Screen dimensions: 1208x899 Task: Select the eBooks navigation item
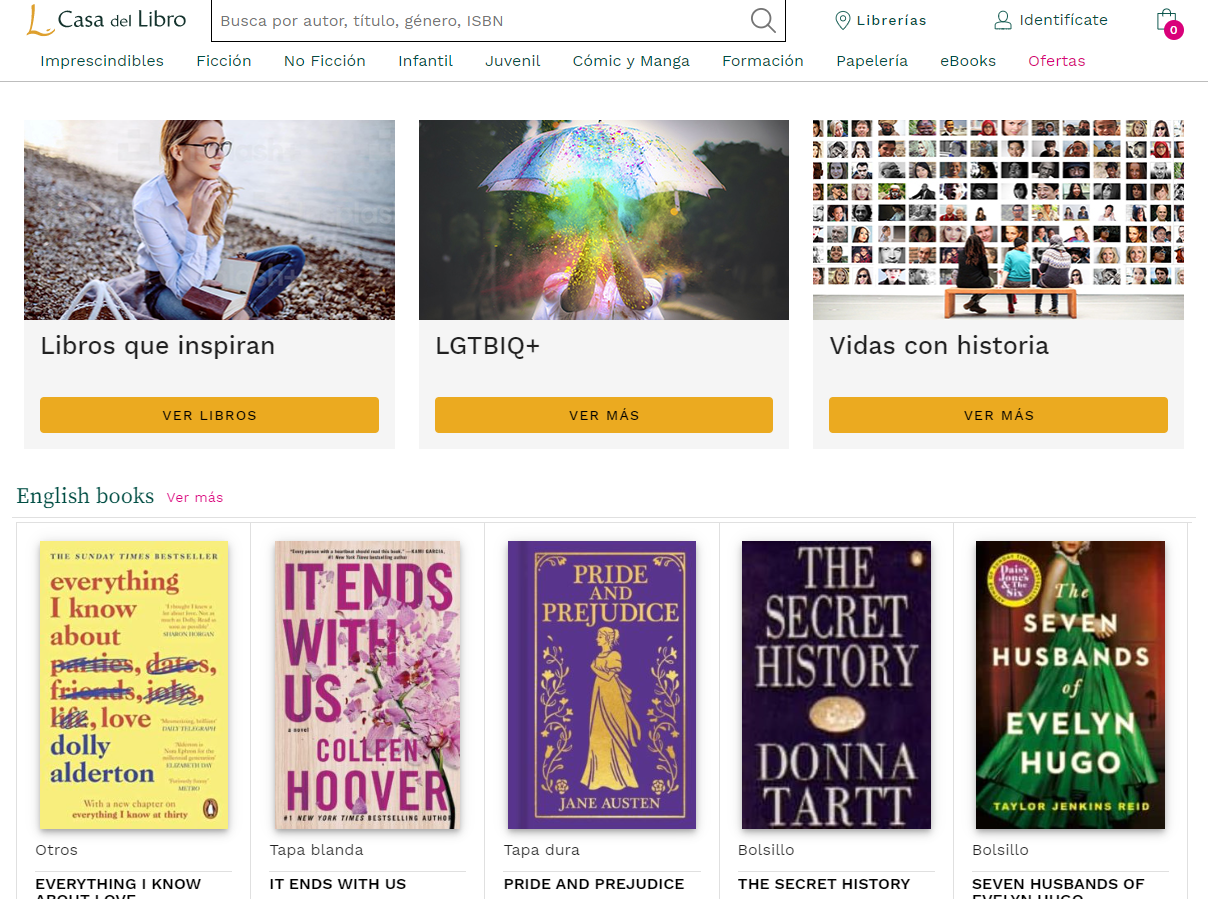coord(967,61)
